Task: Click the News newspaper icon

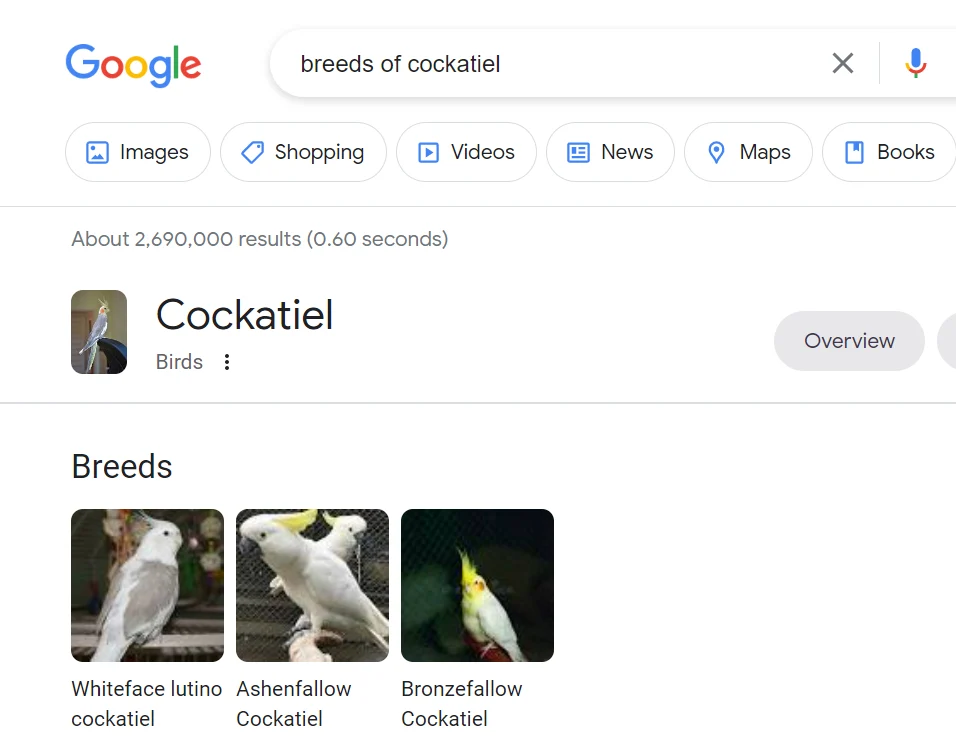Action: coord(578,152)
